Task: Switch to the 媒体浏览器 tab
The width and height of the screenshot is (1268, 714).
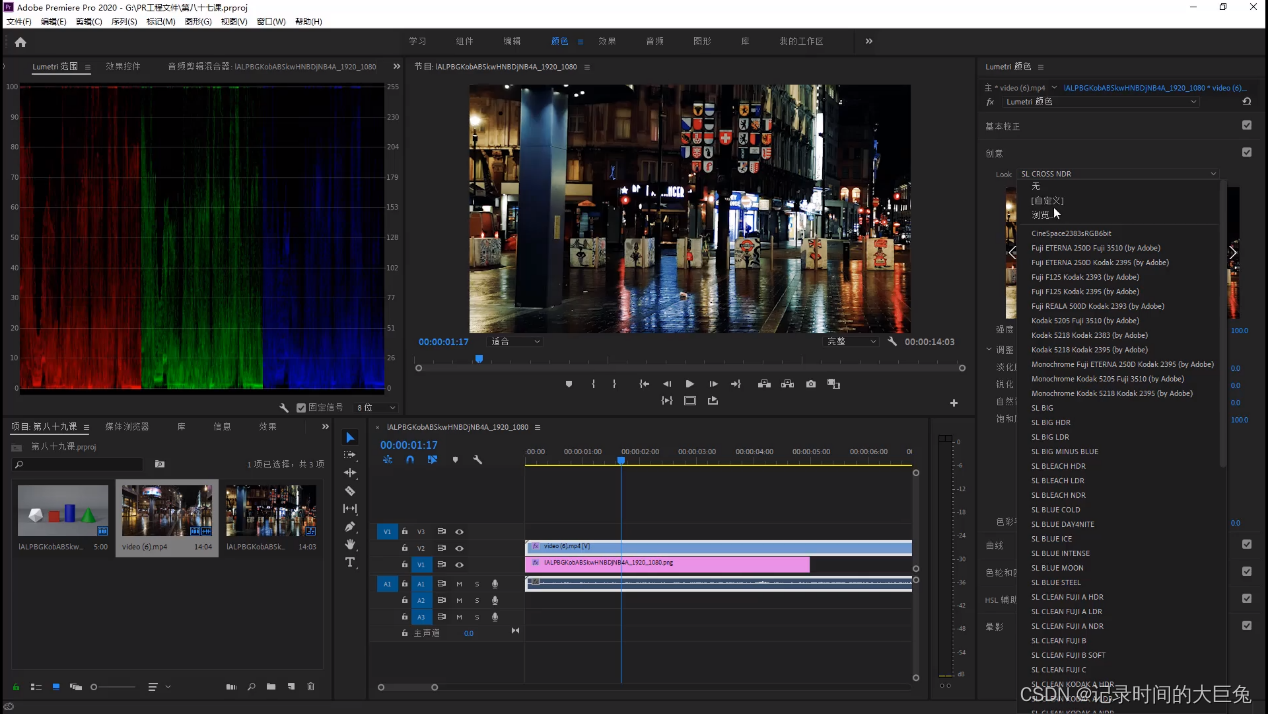Action: point(127,426)
